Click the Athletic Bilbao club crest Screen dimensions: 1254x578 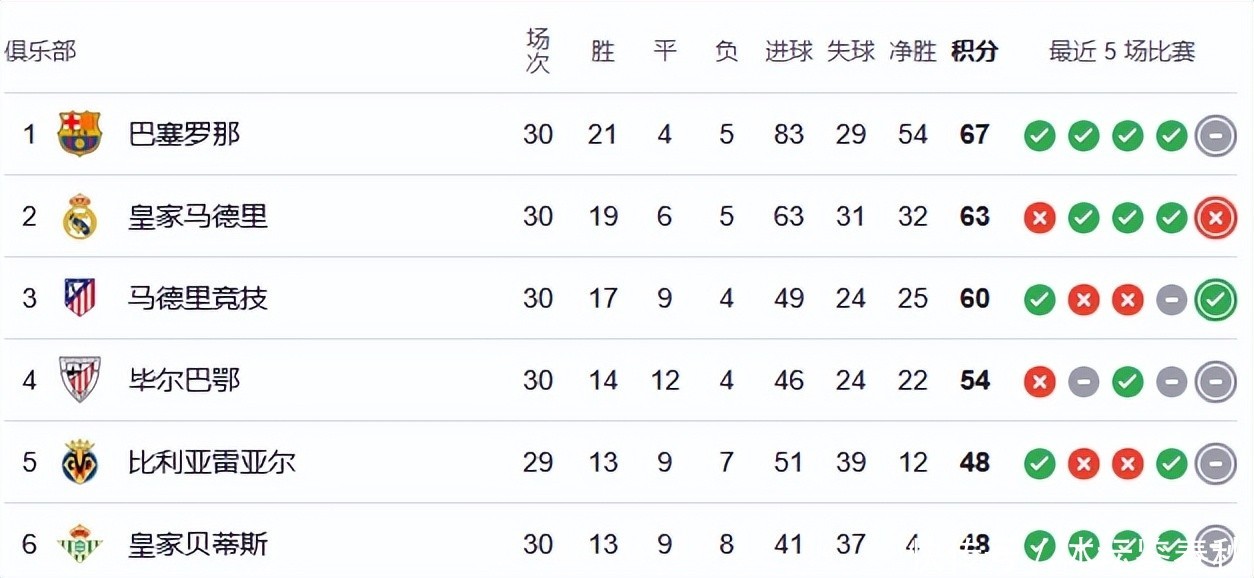(x=80, y=380)
